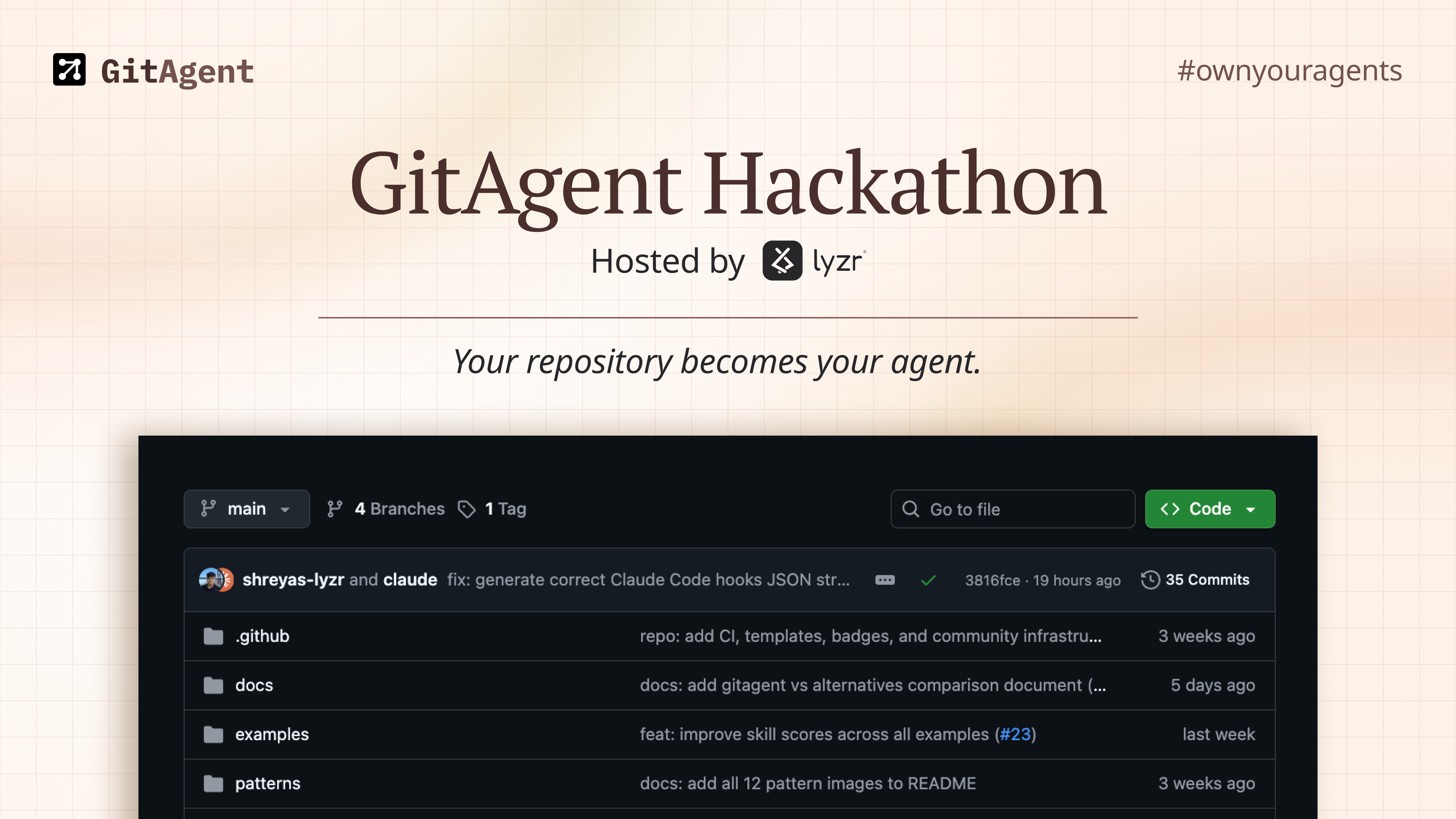Open commit hash 3816fce
Image resolution: width=1456 pixels, height=819 pixels.
pyautogui.click(x=993, y=581)
